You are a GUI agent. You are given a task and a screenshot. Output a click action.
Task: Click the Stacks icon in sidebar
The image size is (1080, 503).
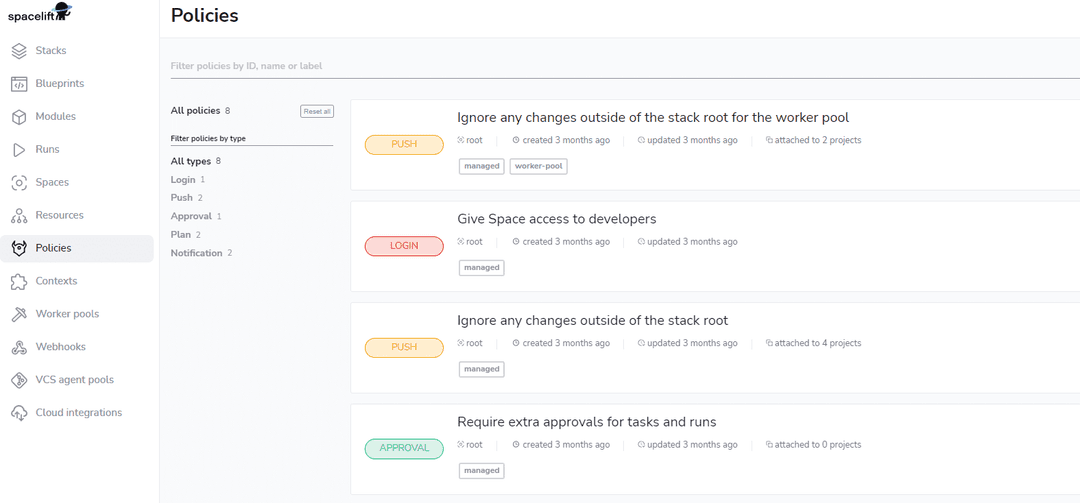(x=19, y=51)
